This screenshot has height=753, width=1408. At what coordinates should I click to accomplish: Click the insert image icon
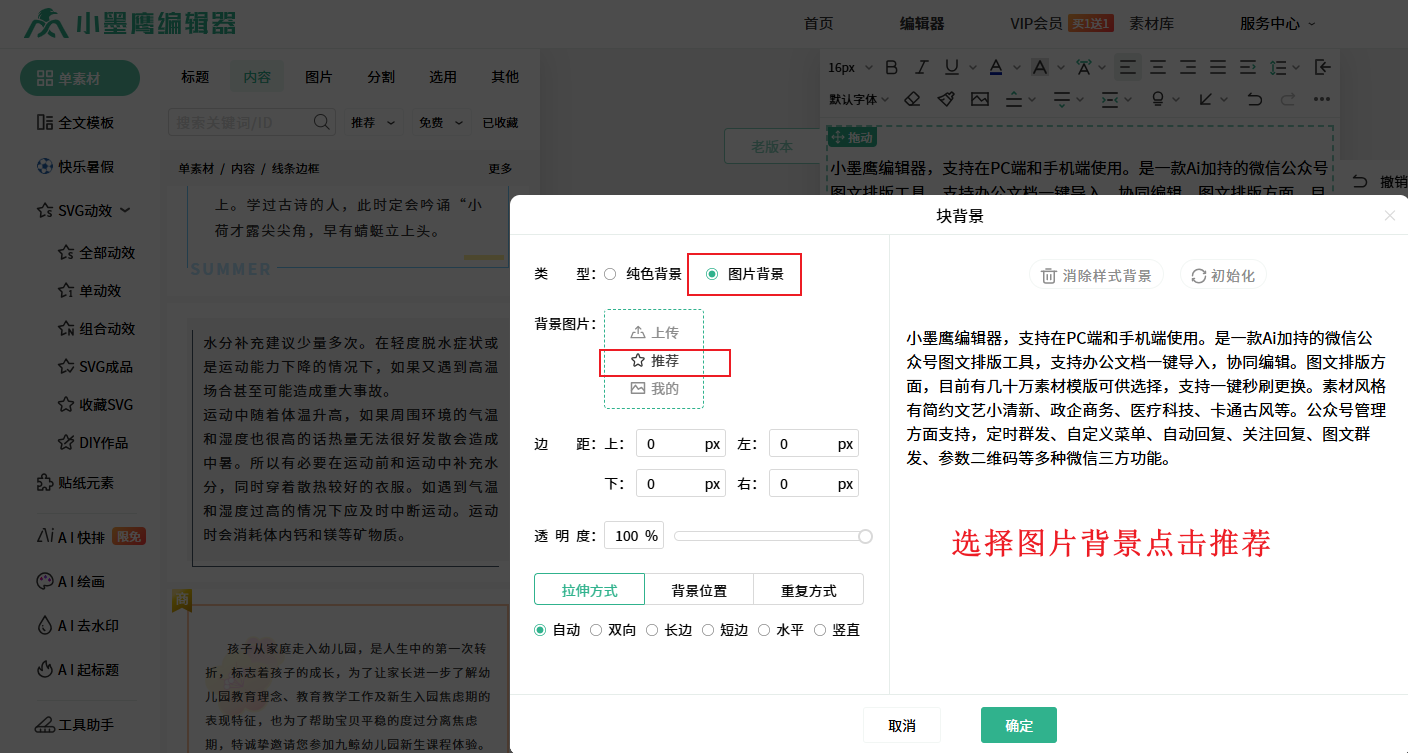(979, 99)
